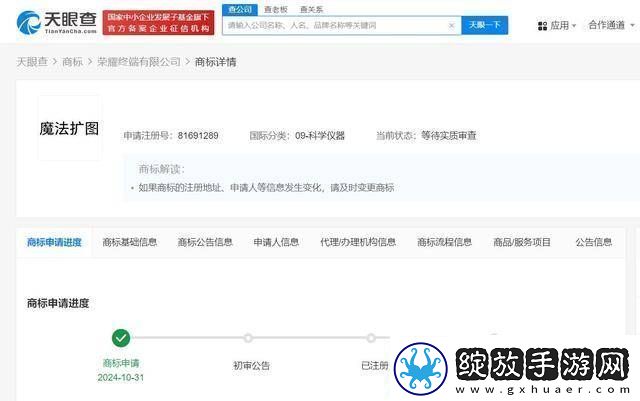Select the 查关系 search tab
Screen dimensions: 640x401
click(311, 9)
